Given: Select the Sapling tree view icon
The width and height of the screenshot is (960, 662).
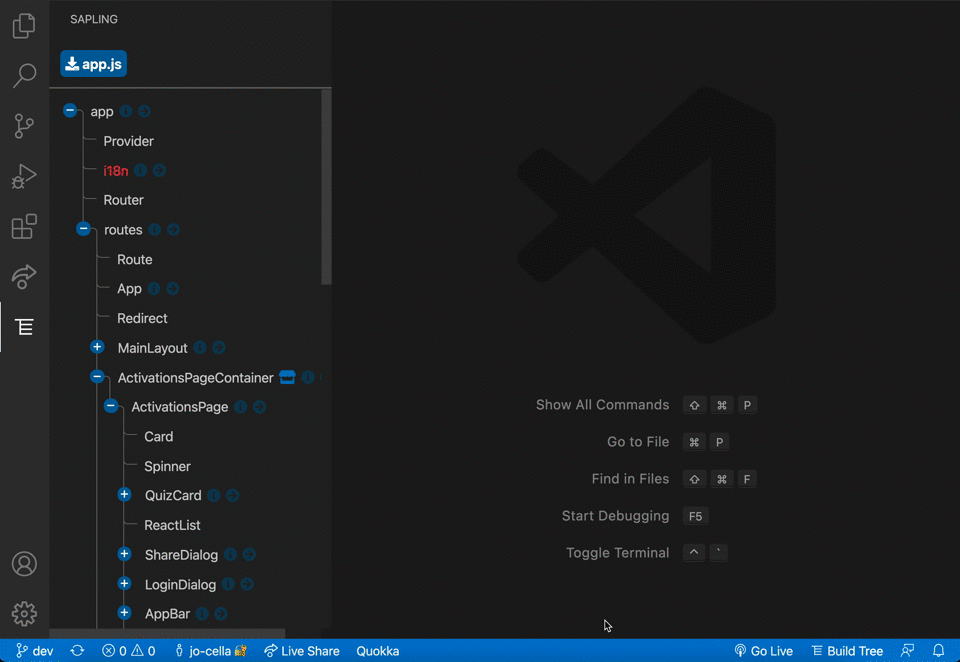Looking at the screenshot, I should [24, 327].
